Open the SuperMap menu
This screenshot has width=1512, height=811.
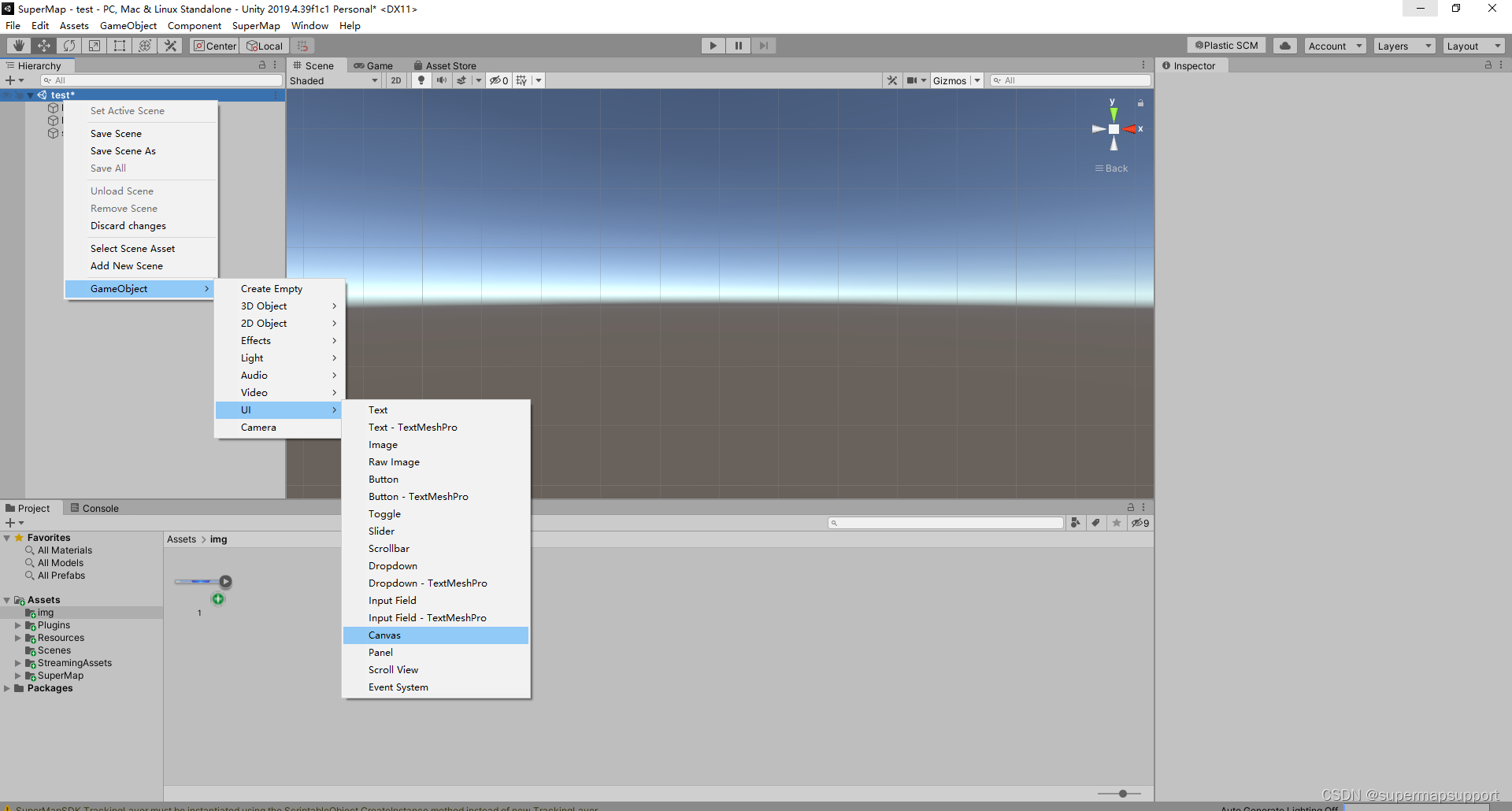[x=255, y=25]
